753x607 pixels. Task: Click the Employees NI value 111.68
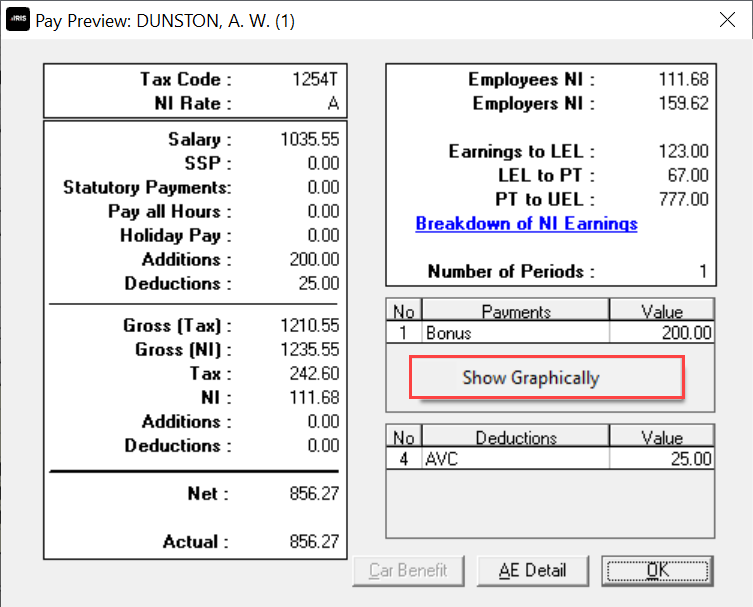coord(683,79)
